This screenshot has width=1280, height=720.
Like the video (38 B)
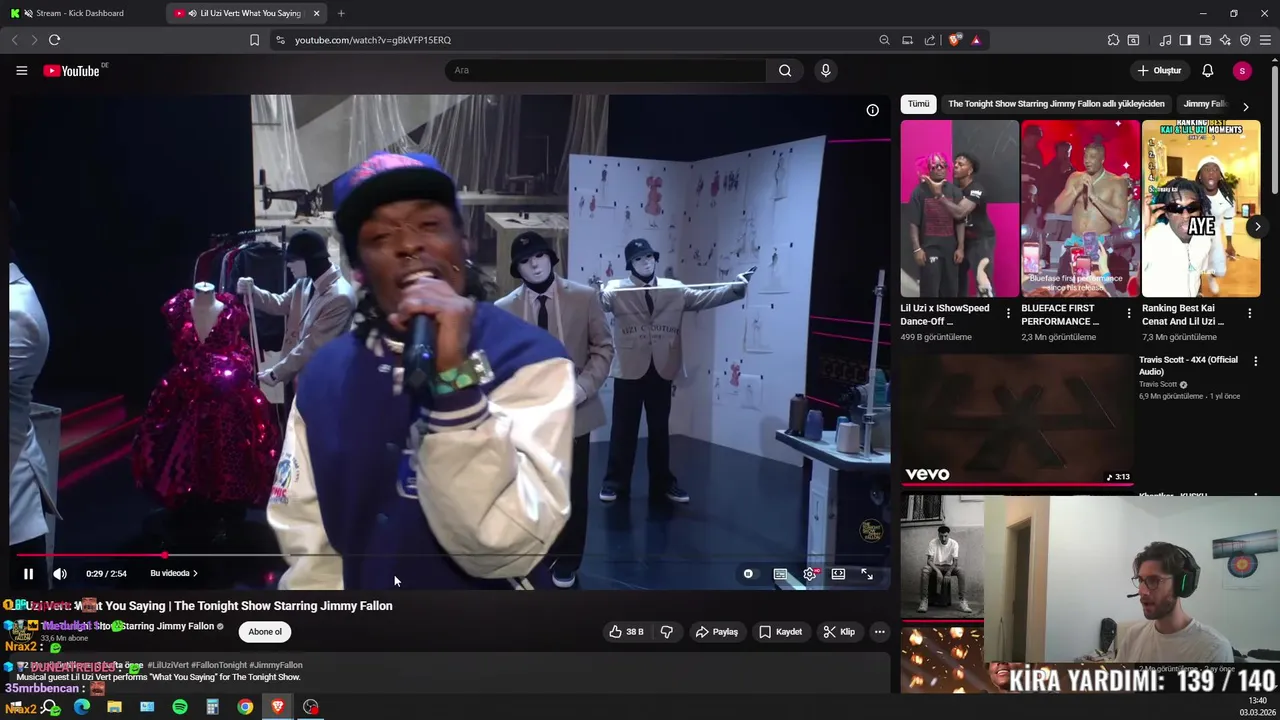(627, 632)
